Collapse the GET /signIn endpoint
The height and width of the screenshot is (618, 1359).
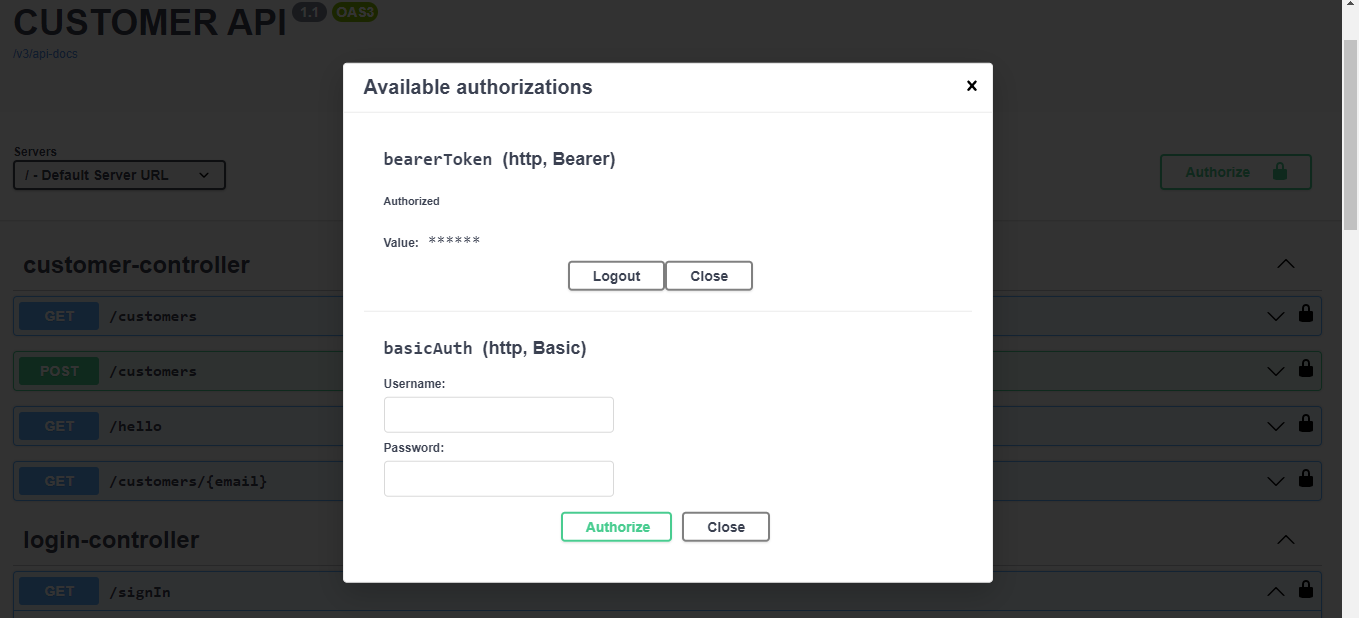(x=1274, y=590)
